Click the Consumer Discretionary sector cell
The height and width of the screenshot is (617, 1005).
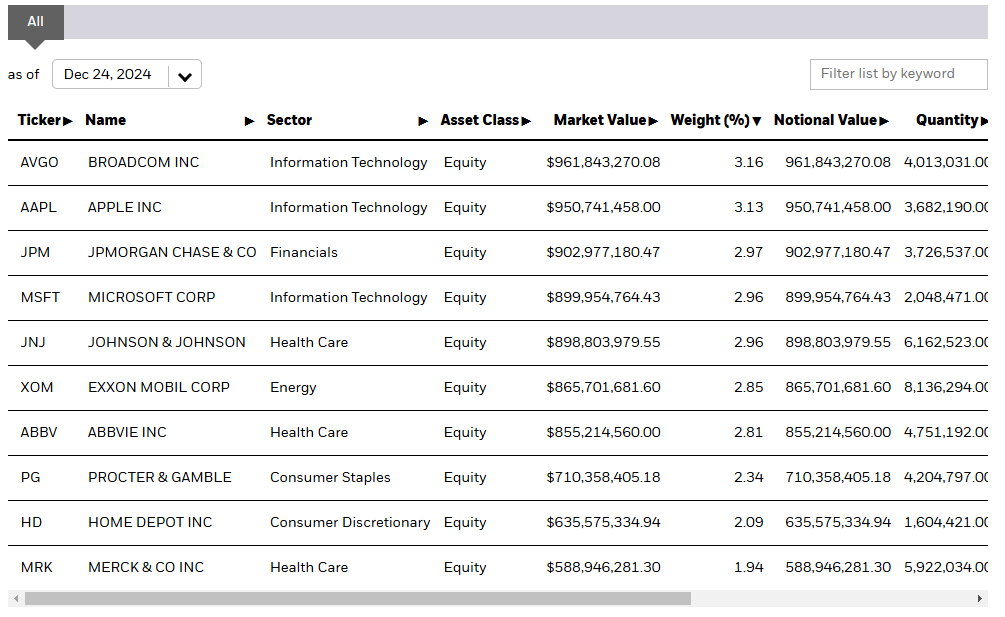350,523
